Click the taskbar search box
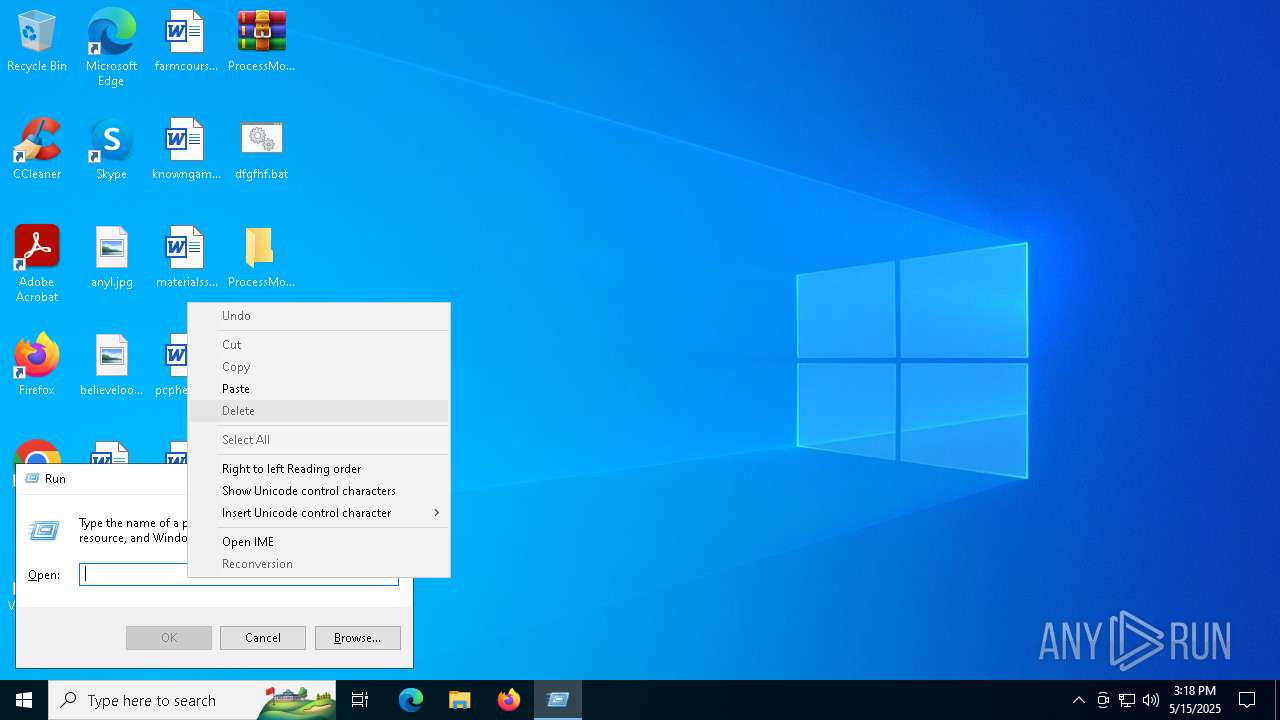The image size is (1280, 720). 192,700
